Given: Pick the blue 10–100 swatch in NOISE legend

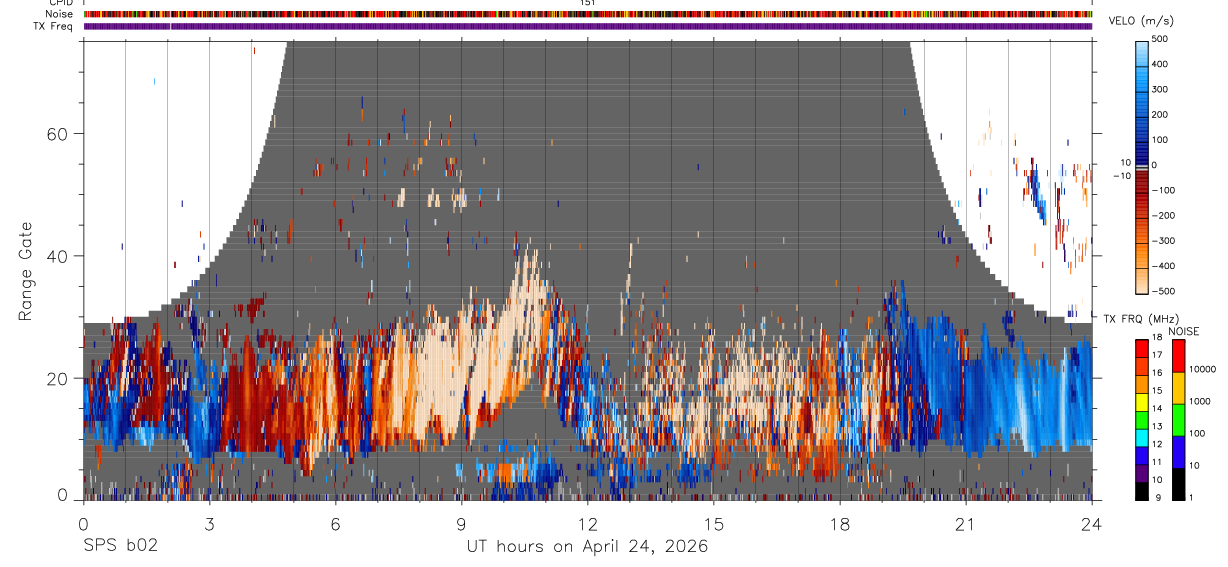Looking at the screenshot, I should point(1179,452).
